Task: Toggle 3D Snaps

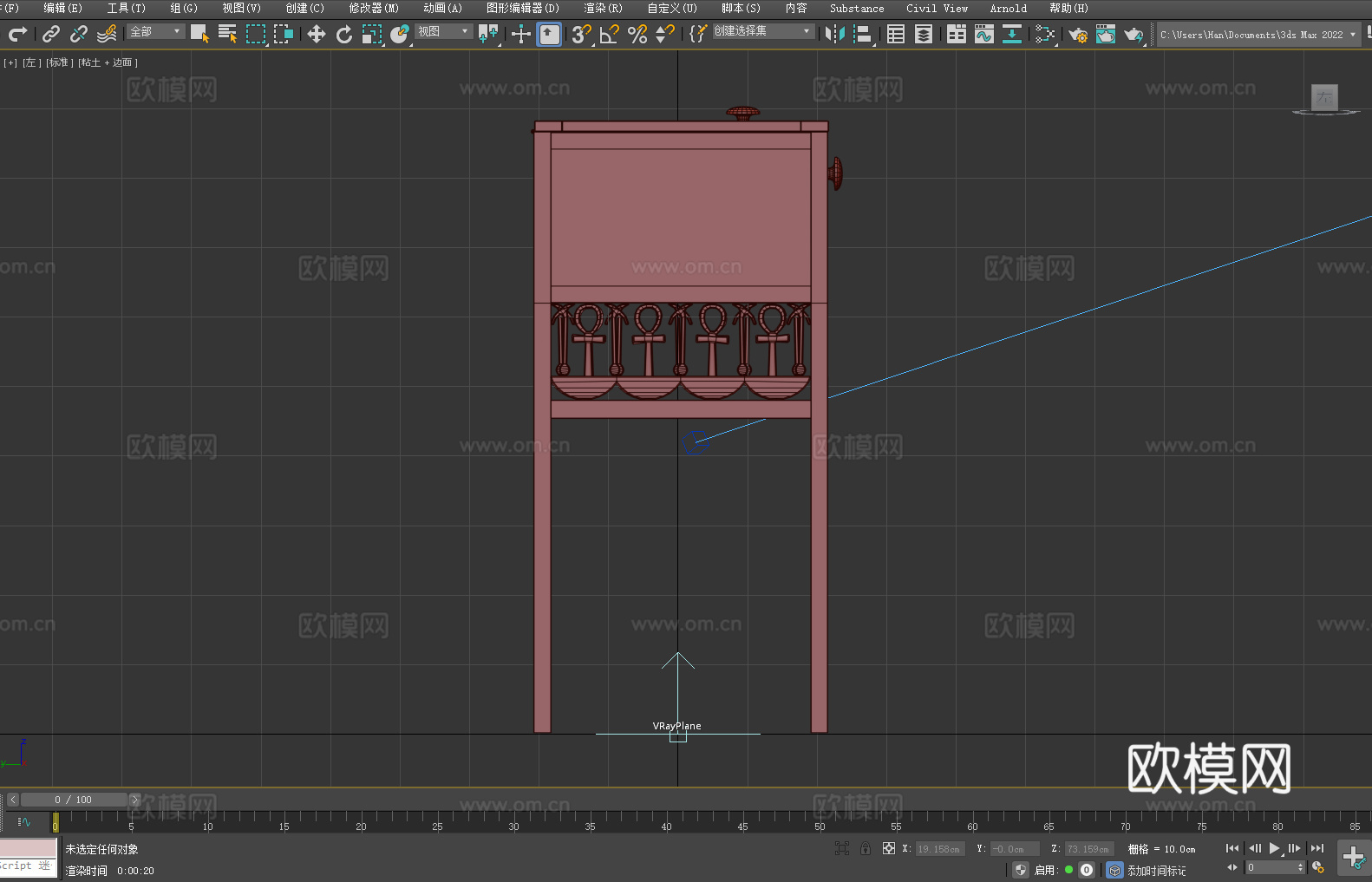Action: 581,34
